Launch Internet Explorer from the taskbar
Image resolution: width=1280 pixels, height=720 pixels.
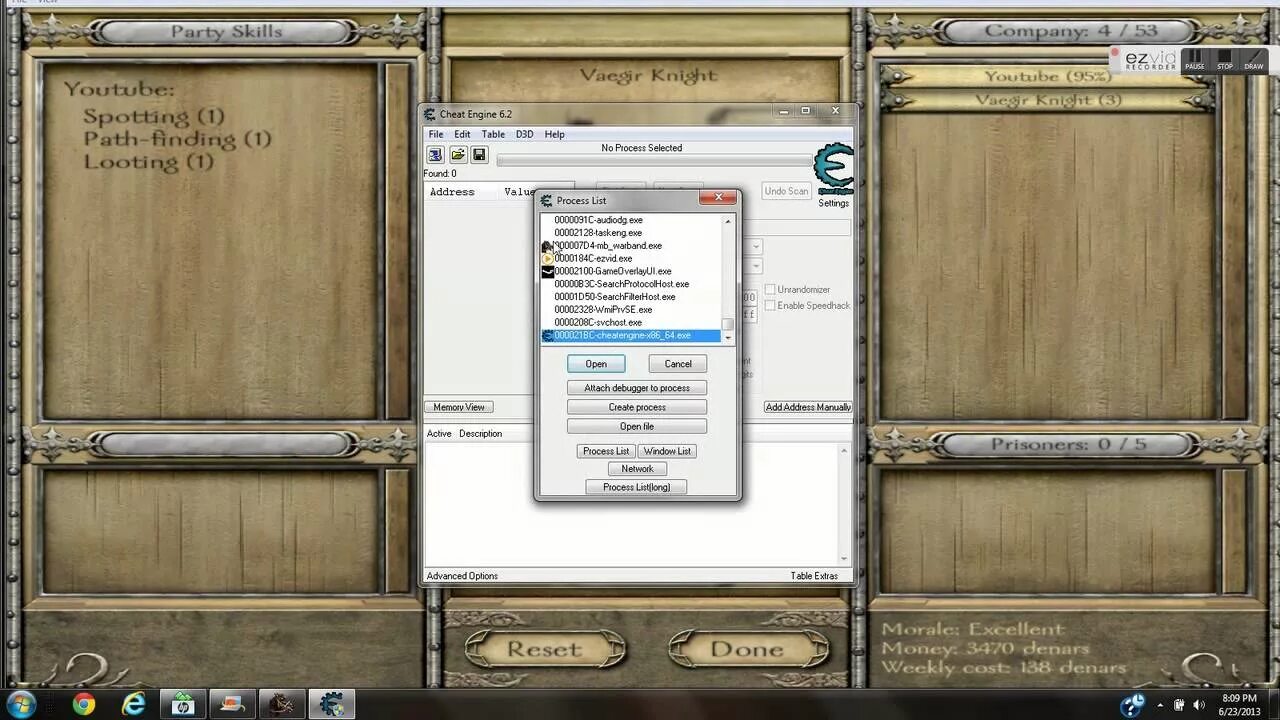(x=133, y=704)
